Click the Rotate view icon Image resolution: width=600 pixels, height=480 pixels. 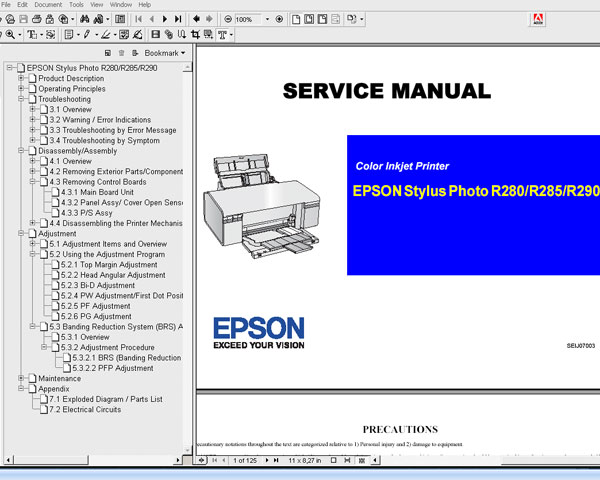pyautogui.click(x=351, y=19)
